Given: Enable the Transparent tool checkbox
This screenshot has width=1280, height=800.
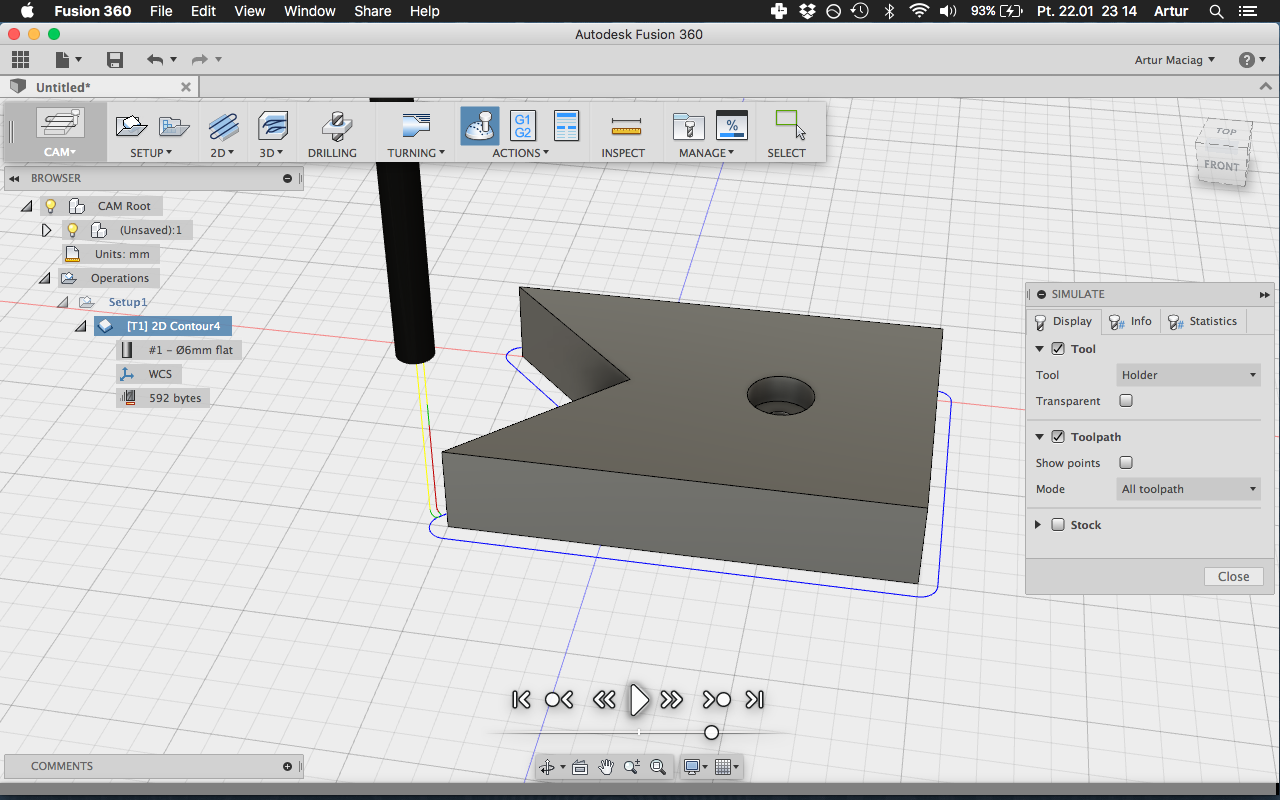Looking at the screenshot, I should [x=1126, y=401].
